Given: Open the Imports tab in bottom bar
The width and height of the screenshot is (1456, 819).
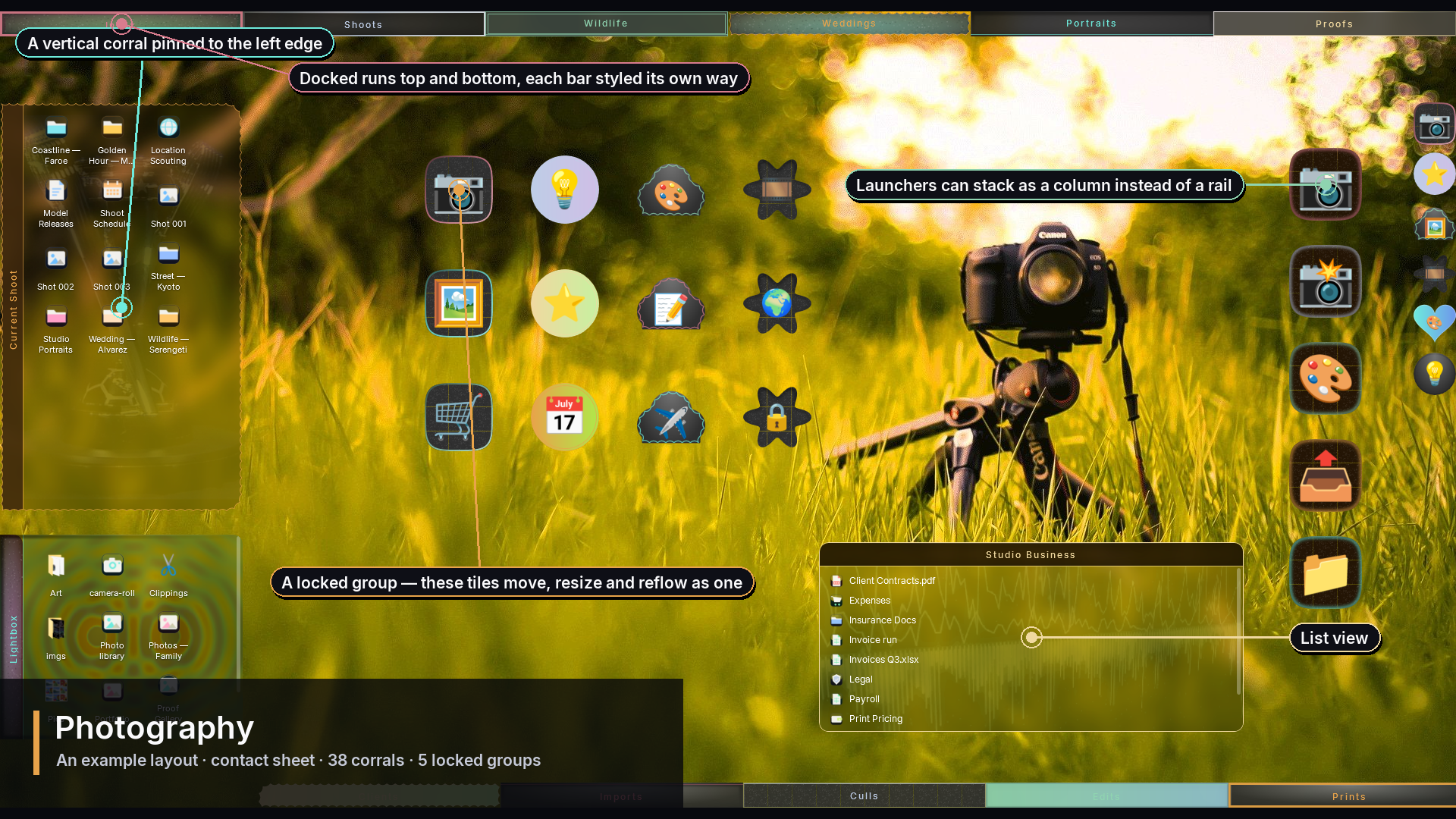Looking at the screenshot, I should 622,796.
